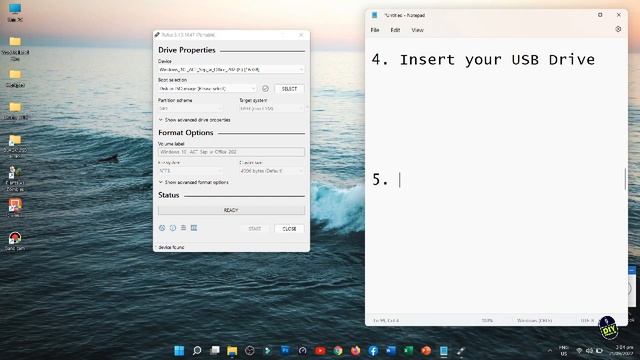Open the Boot selection dropdown
This screenshot has width=640, height=360.
coord(207,89)
